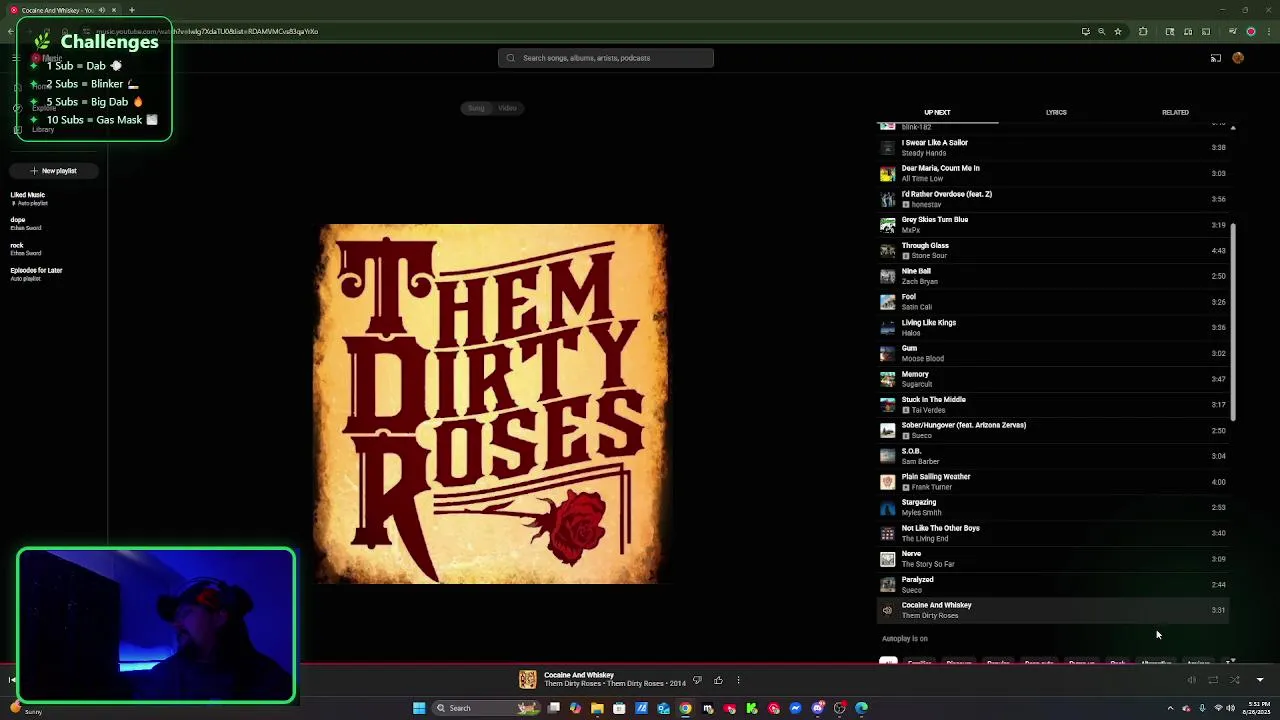
Task: Play S.O.B. by Sam Barber
Action: point(1052,456)
